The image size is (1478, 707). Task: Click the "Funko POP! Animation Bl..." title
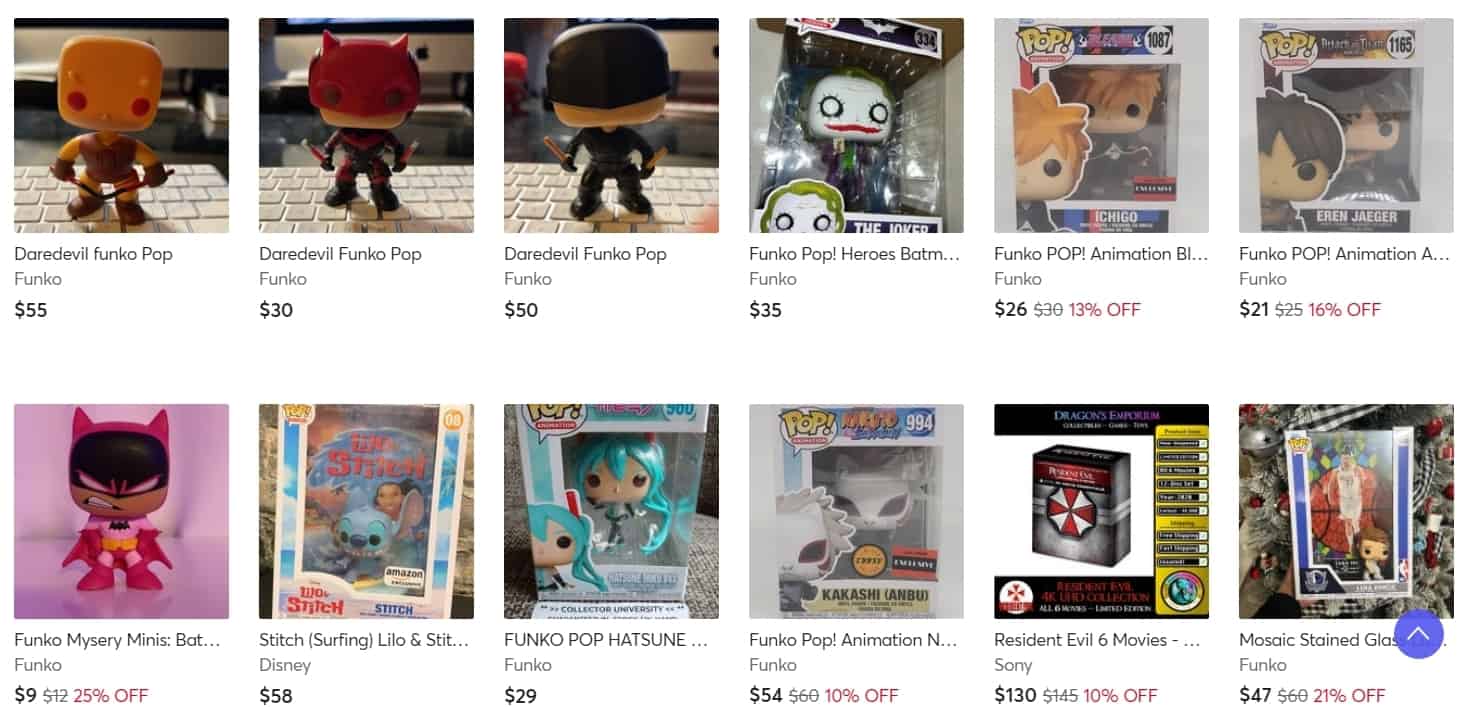(x=1100, y=254)
